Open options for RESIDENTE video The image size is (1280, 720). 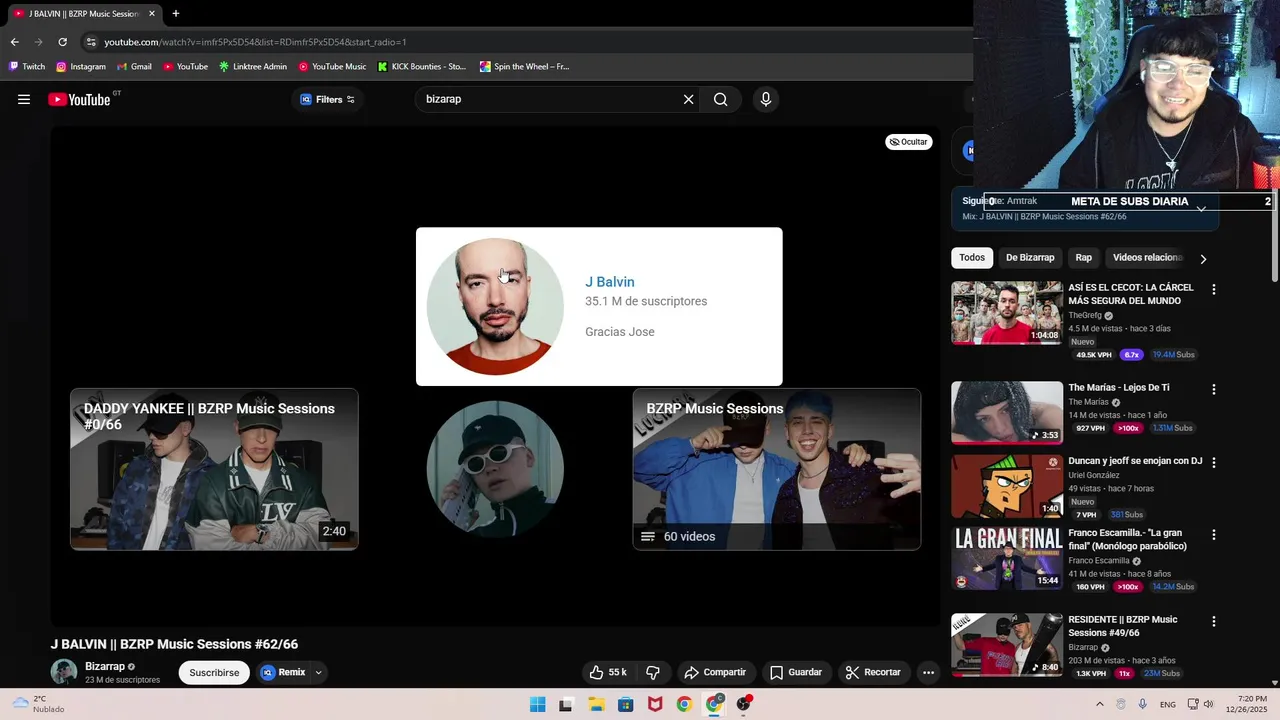point(1214,621)
